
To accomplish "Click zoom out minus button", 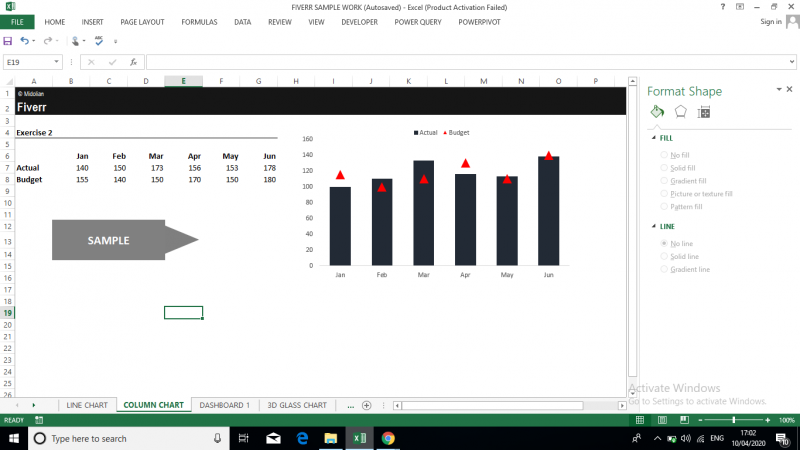I will click(x=701, y=420).
